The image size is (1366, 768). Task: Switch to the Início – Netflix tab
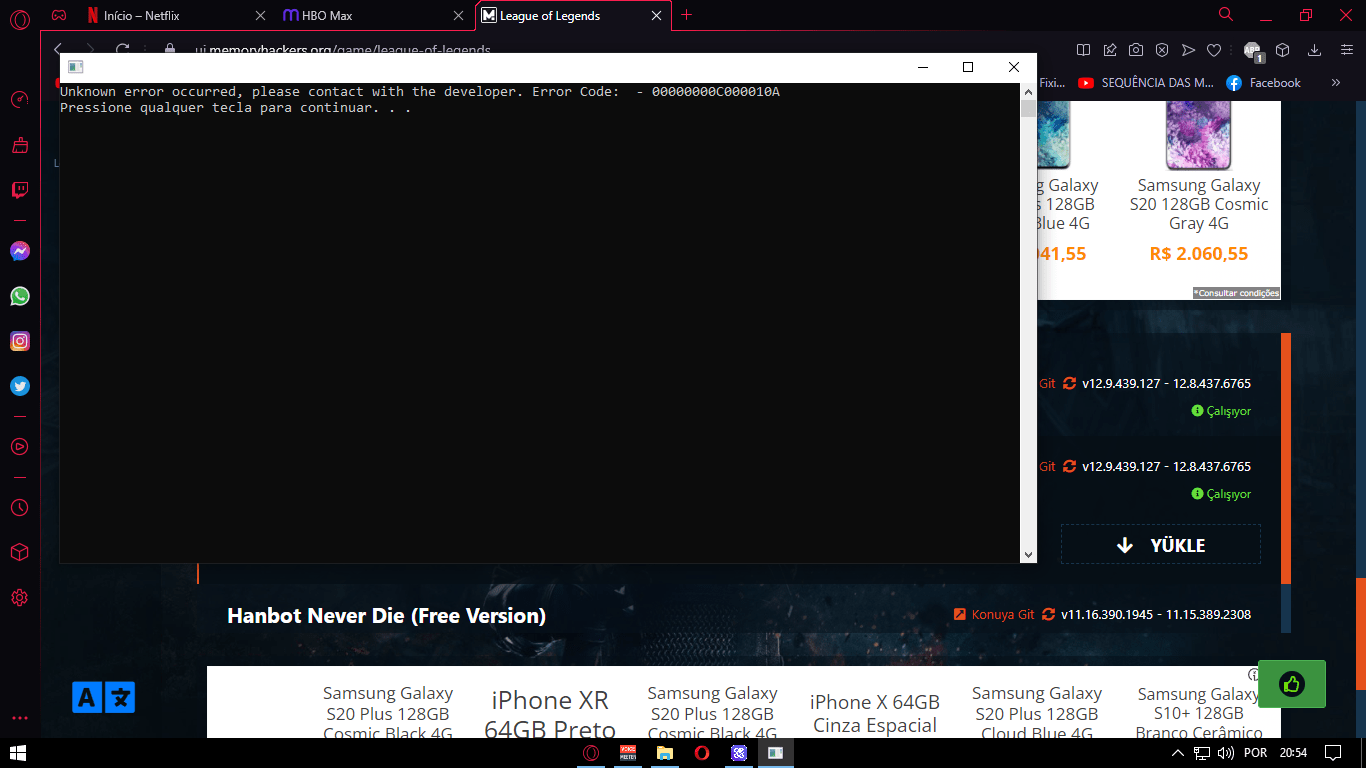[174, 16]
